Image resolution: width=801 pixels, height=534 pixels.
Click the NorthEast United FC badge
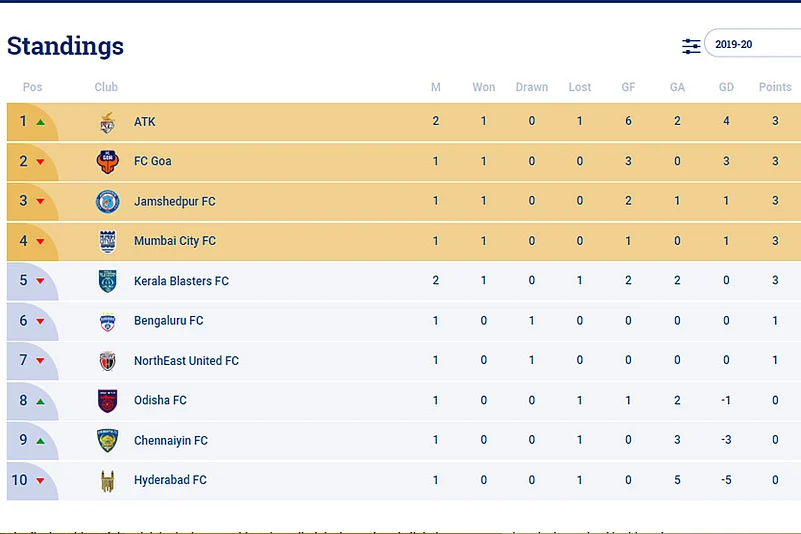click(x=107, y=361)
